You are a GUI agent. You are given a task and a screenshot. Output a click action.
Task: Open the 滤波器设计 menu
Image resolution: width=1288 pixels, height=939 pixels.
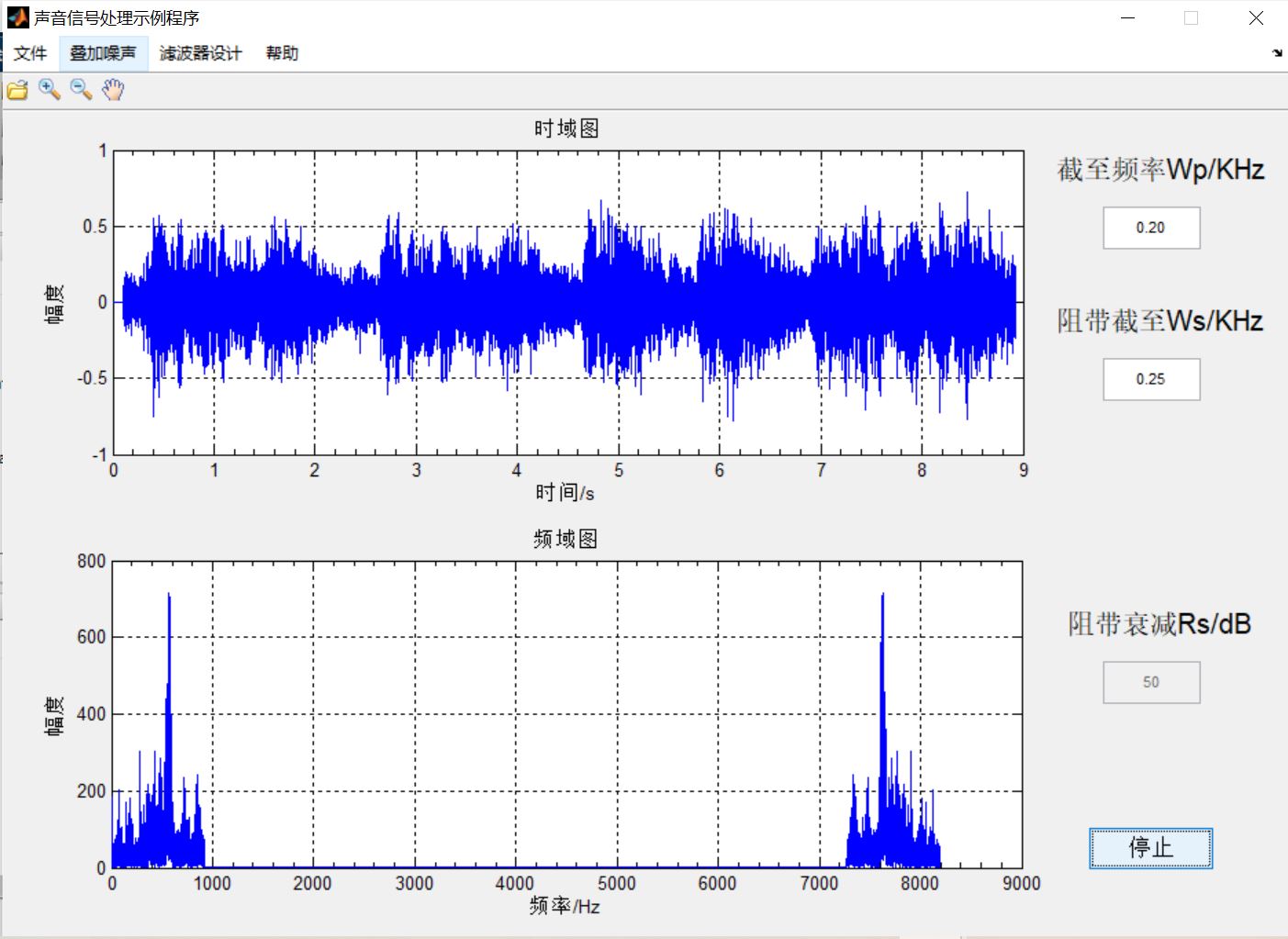coord(201,53)
